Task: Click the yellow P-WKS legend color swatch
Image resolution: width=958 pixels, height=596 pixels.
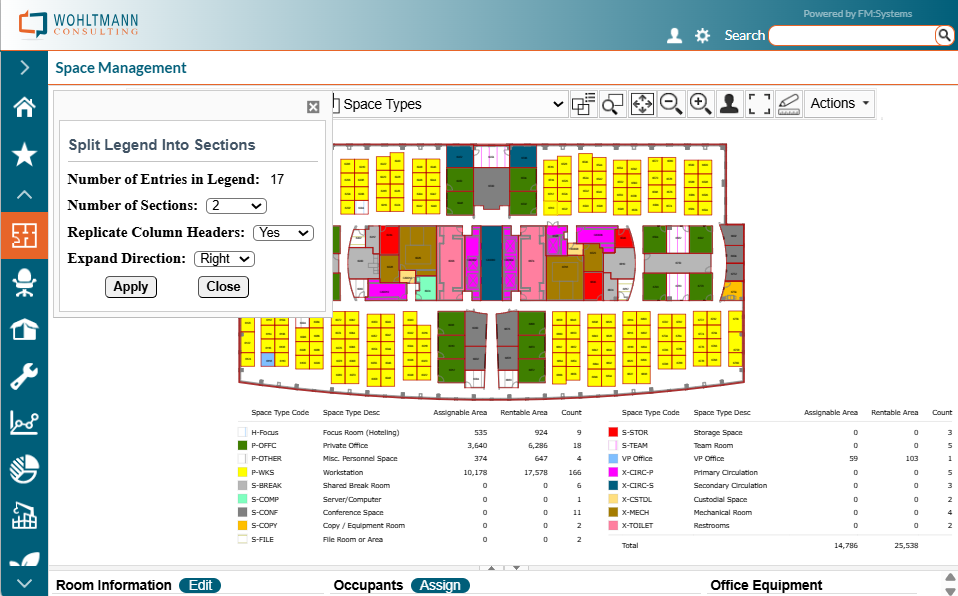Action: [242, 472]
